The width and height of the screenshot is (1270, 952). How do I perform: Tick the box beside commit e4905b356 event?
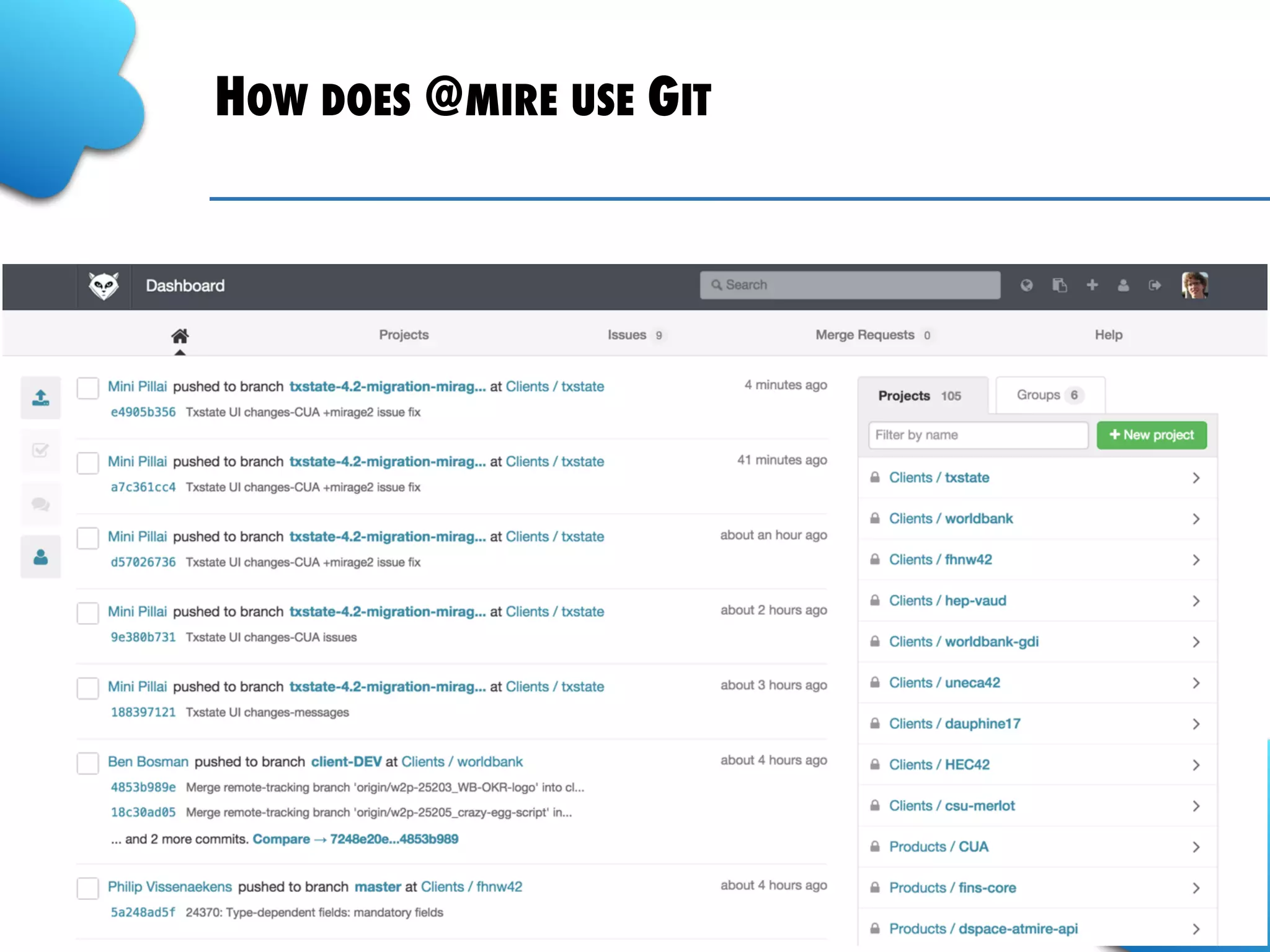point(87,389)
